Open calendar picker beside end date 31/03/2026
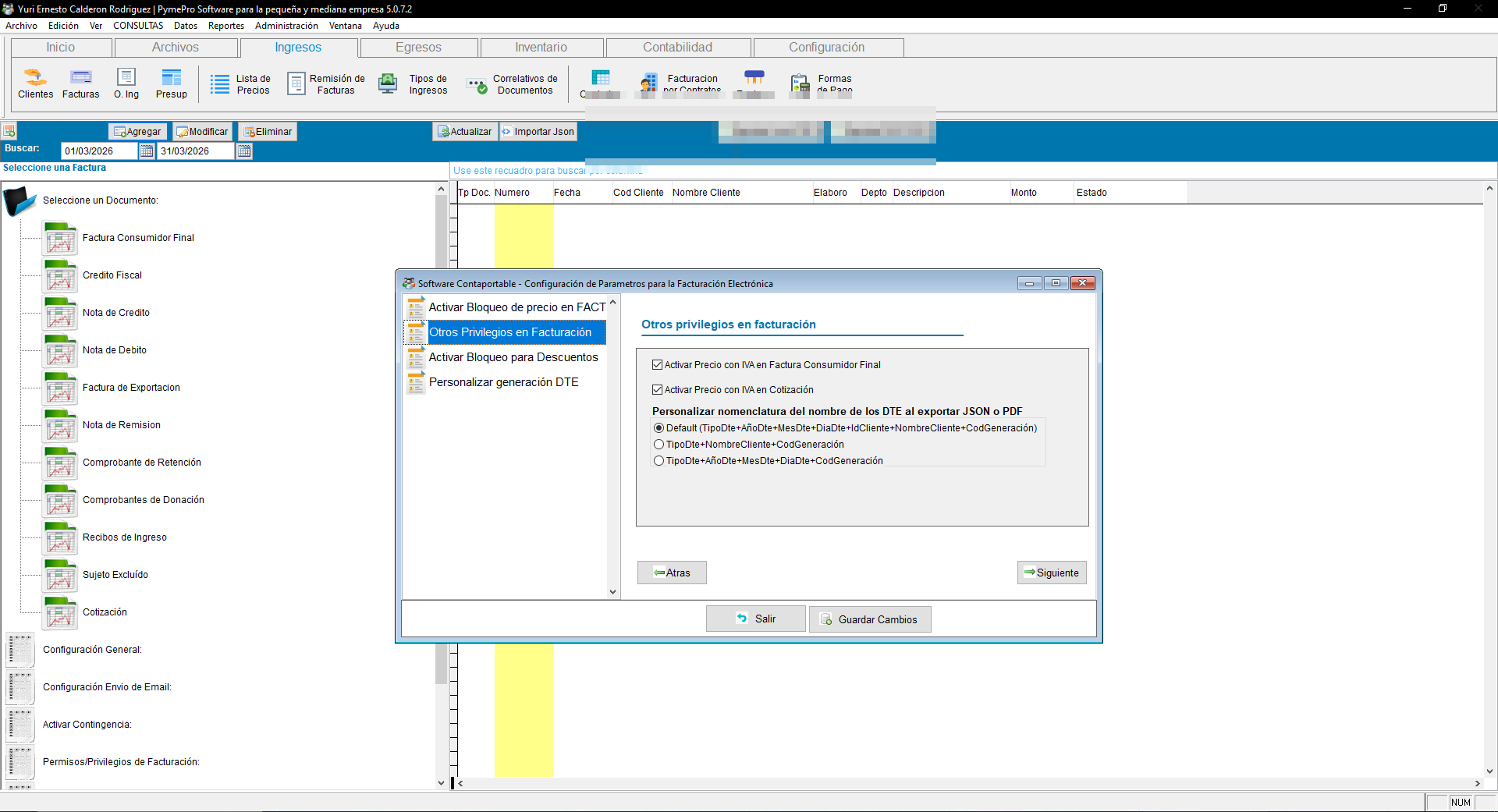Screen dimensions: 1498x812 click(244, 151)
